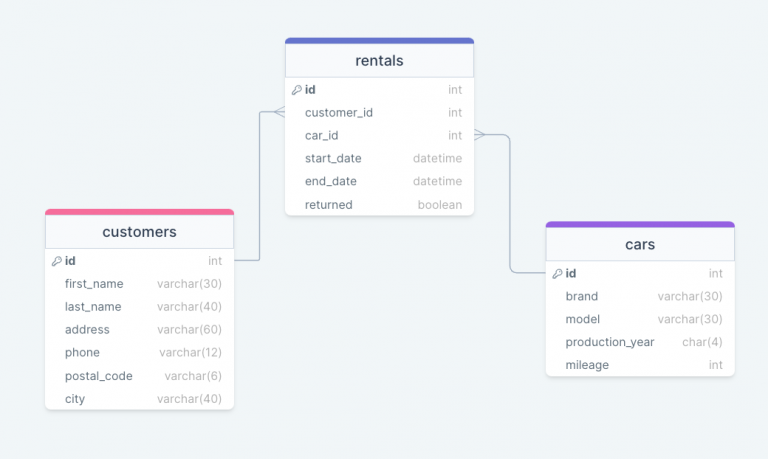The image size is (768, 459).
Task: Select the customers table title
Action: coord(140,232)
